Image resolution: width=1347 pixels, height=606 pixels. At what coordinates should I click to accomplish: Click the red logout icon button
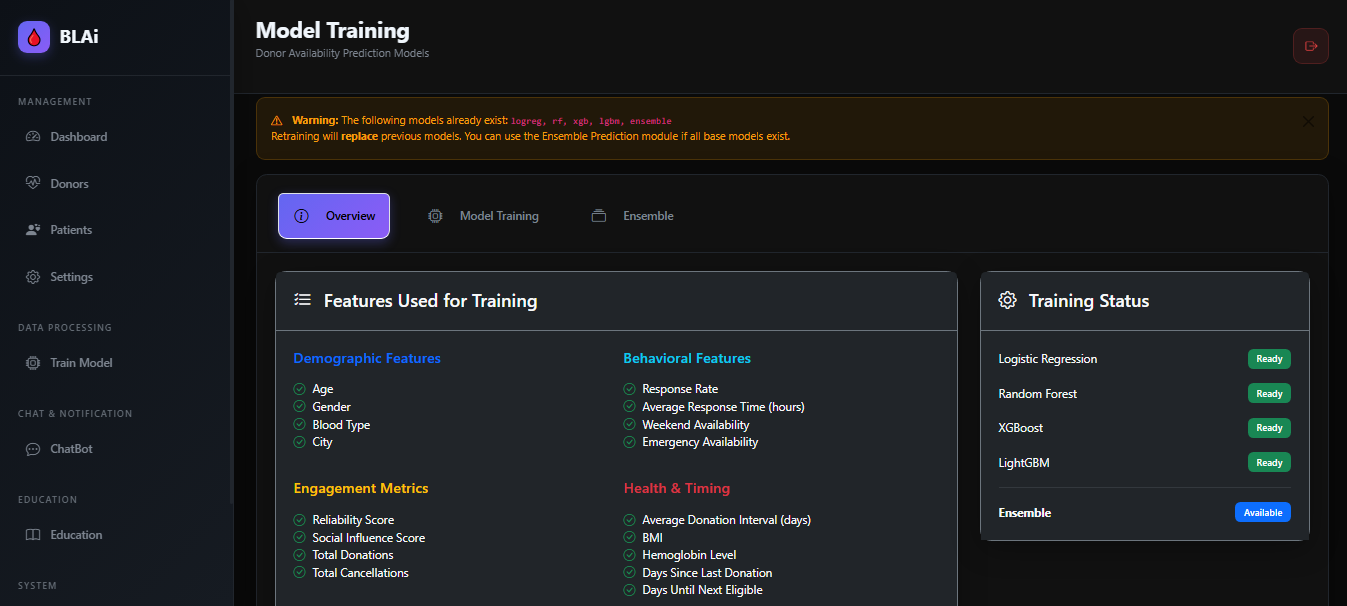point(1310,46)
